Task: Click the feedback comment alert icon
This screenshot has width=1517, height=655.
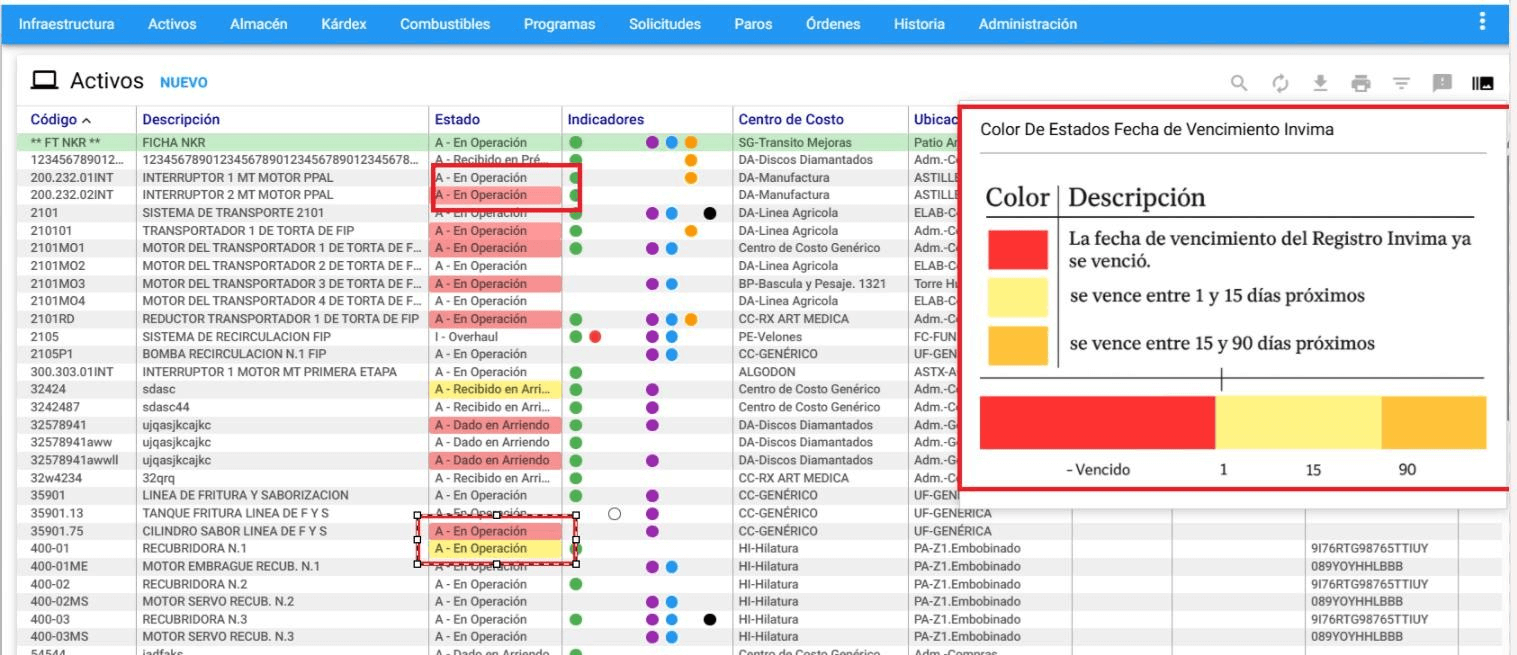Action: click(1442, 82)
